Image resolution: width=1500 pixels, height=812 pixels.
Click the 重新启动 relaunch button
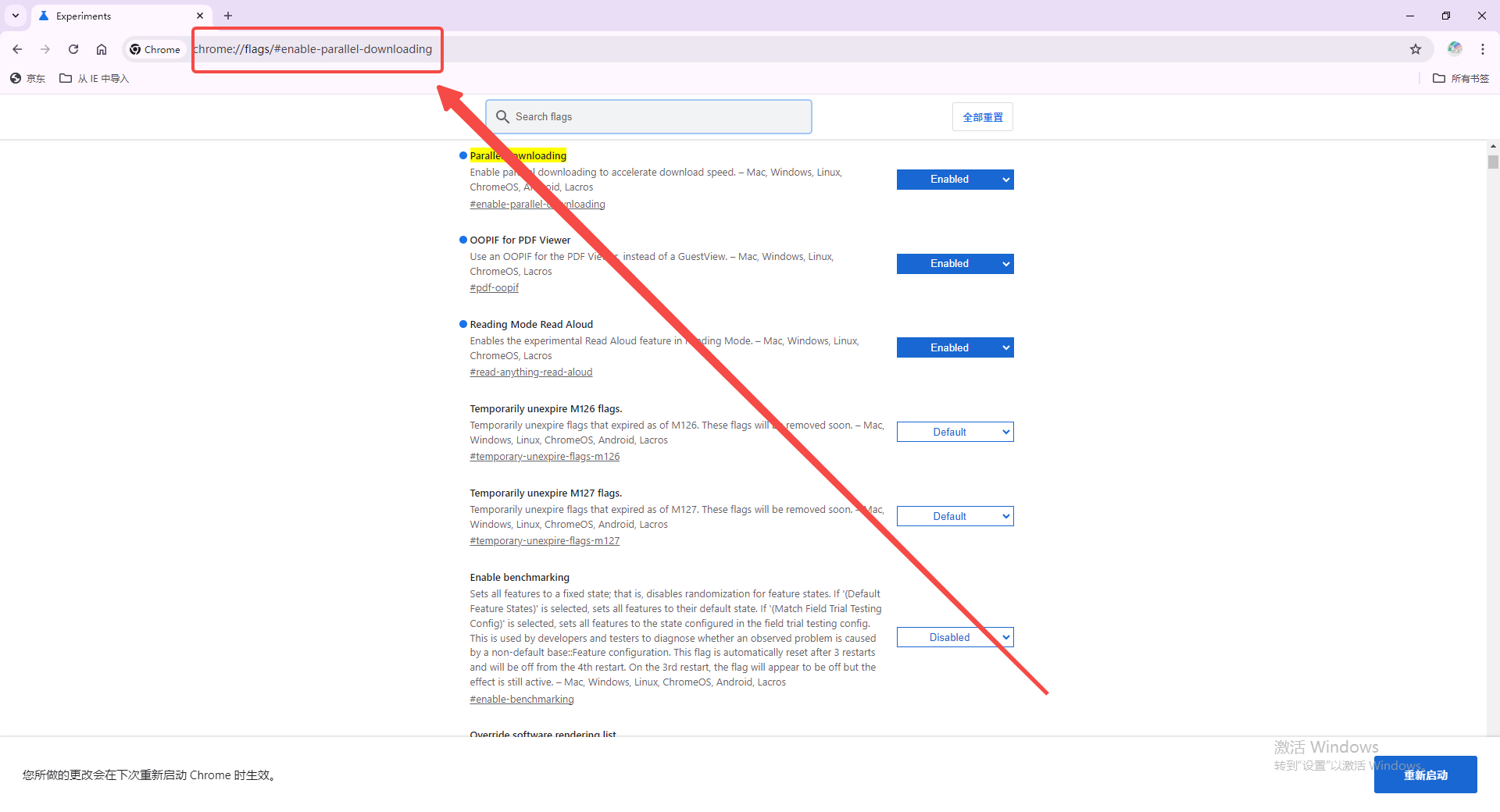click(1425, 775)
